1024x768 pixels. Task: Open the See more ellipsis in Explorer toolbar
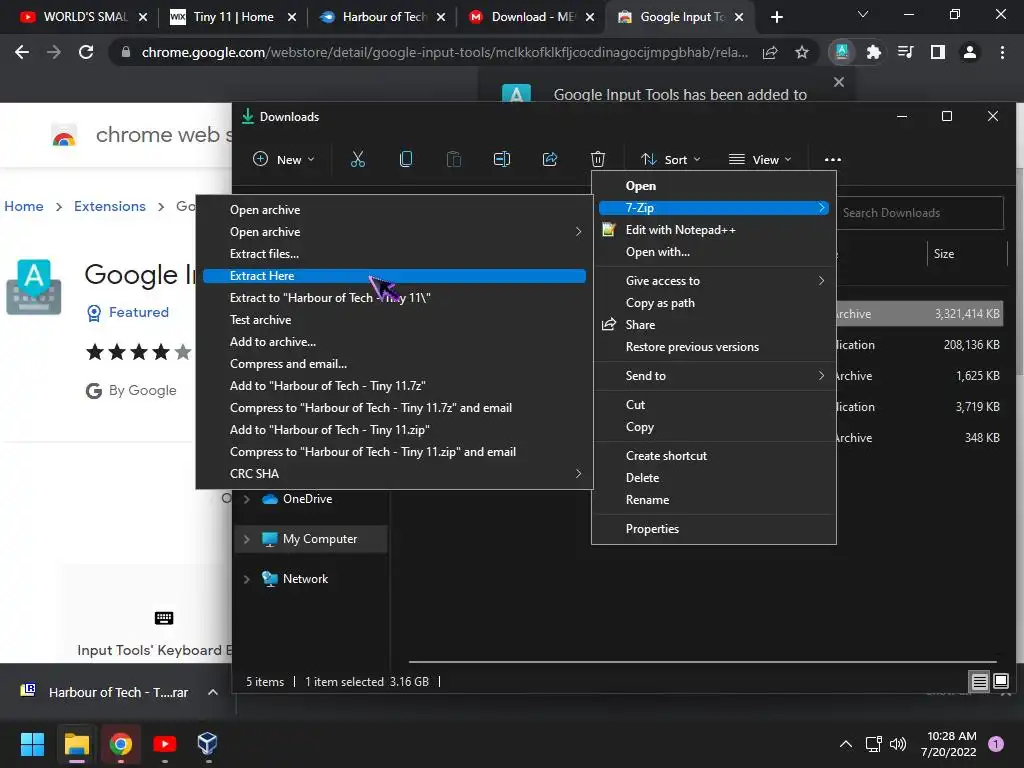coord(833,159)
